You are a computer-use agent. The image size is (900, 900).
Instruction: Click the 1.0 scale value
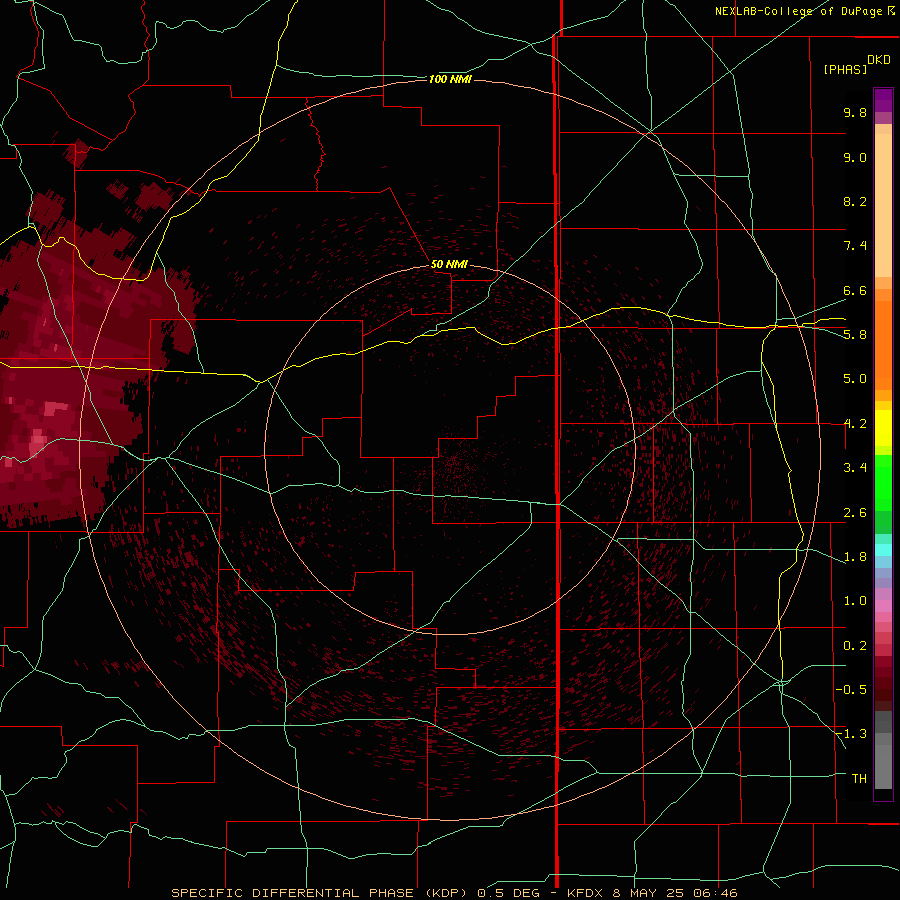click(x=855, y=601)
